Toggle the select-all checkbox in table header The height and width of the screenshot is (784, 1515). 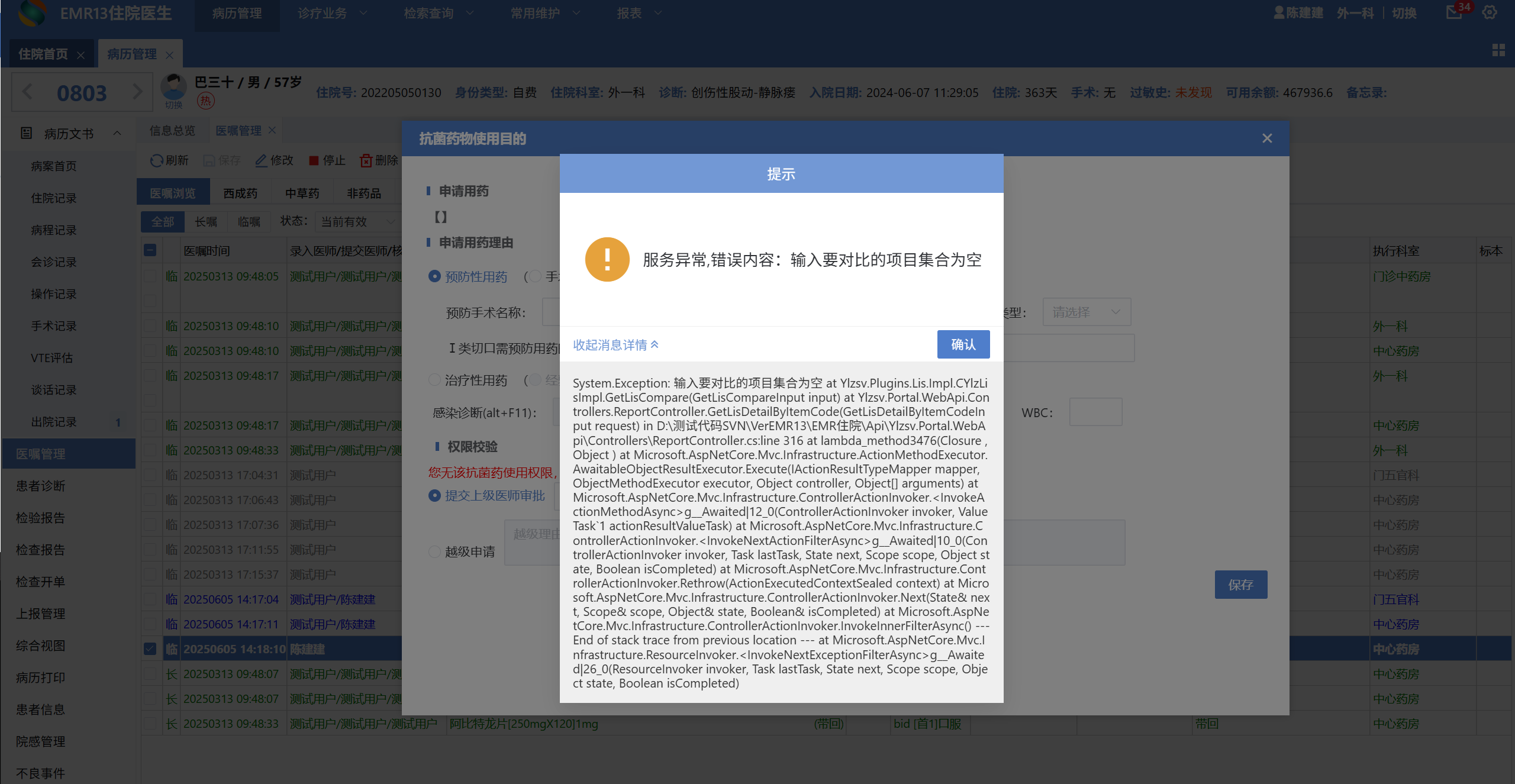click(x=150, y=250)
